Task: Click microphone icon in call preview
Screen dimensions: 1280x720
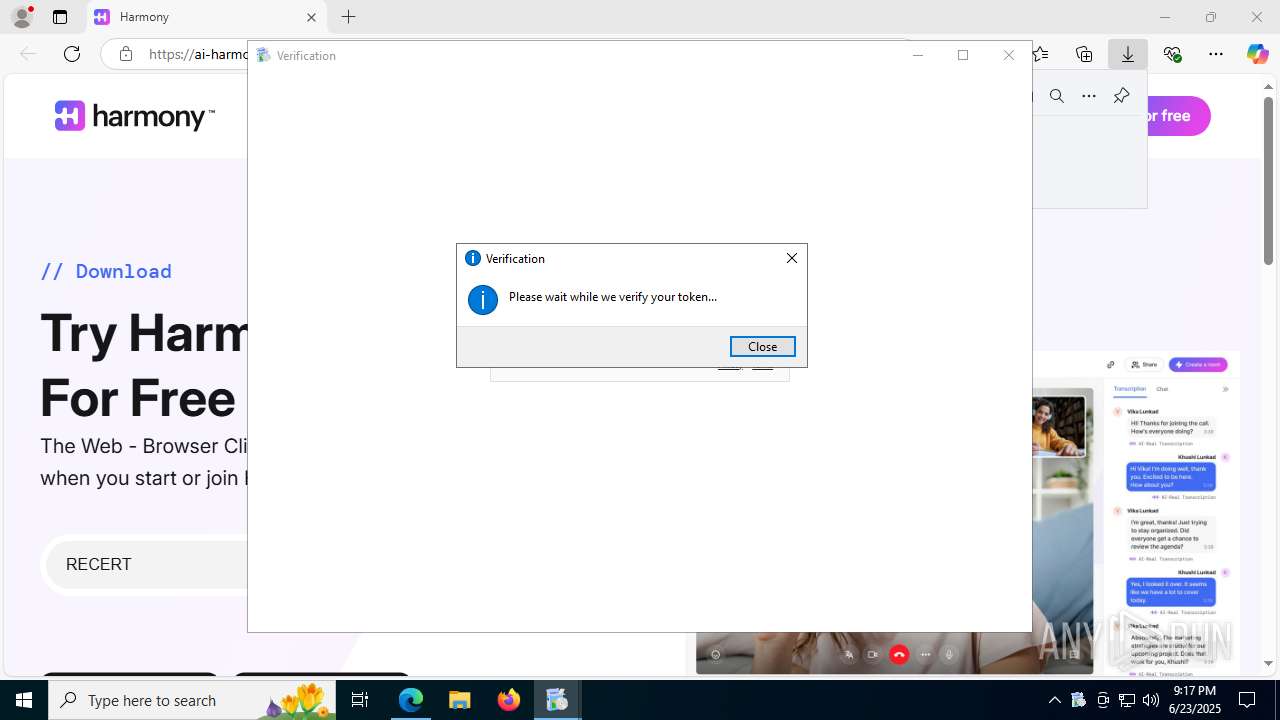Action: (x=949, y=655)
